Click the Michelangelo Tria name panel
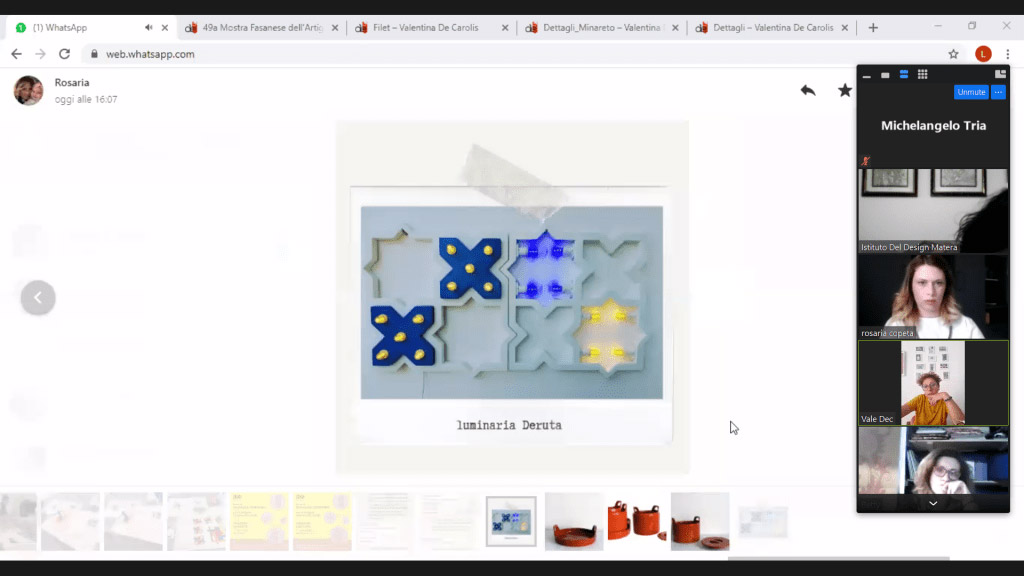Screen dimensions: 1024x576 pos(933,125)
